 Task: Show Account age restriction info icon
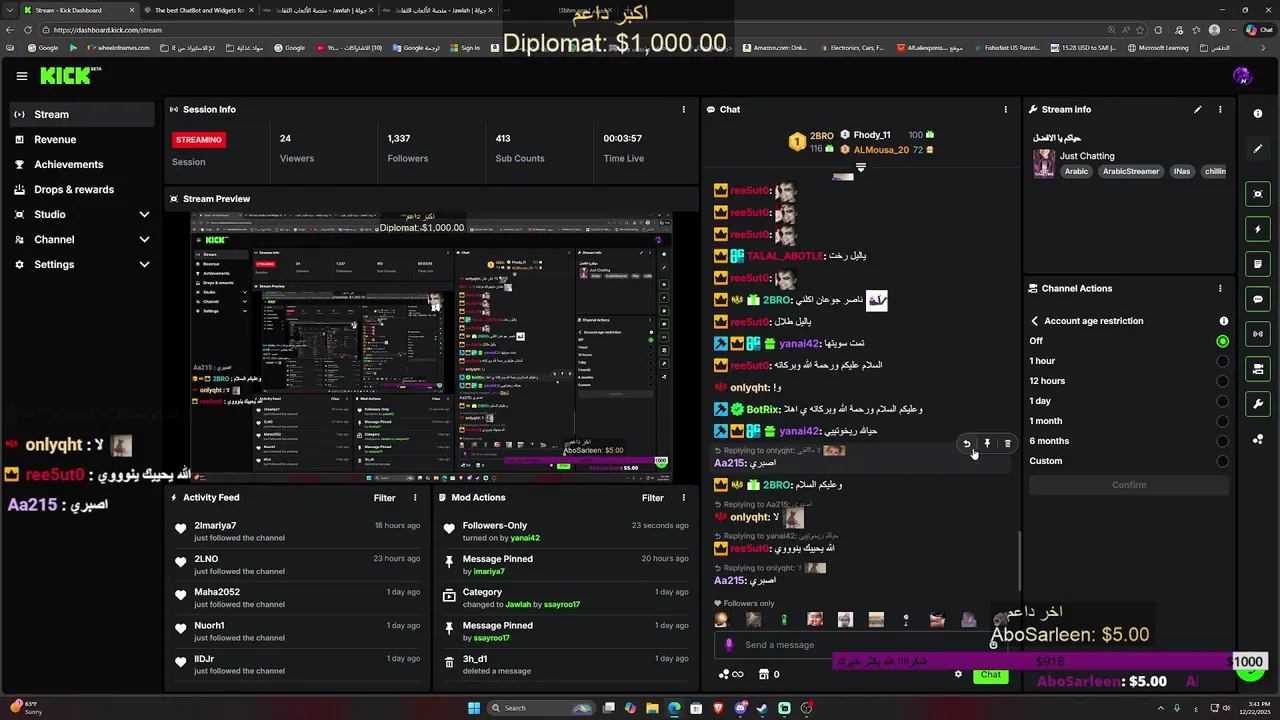tap(1223, 321)
